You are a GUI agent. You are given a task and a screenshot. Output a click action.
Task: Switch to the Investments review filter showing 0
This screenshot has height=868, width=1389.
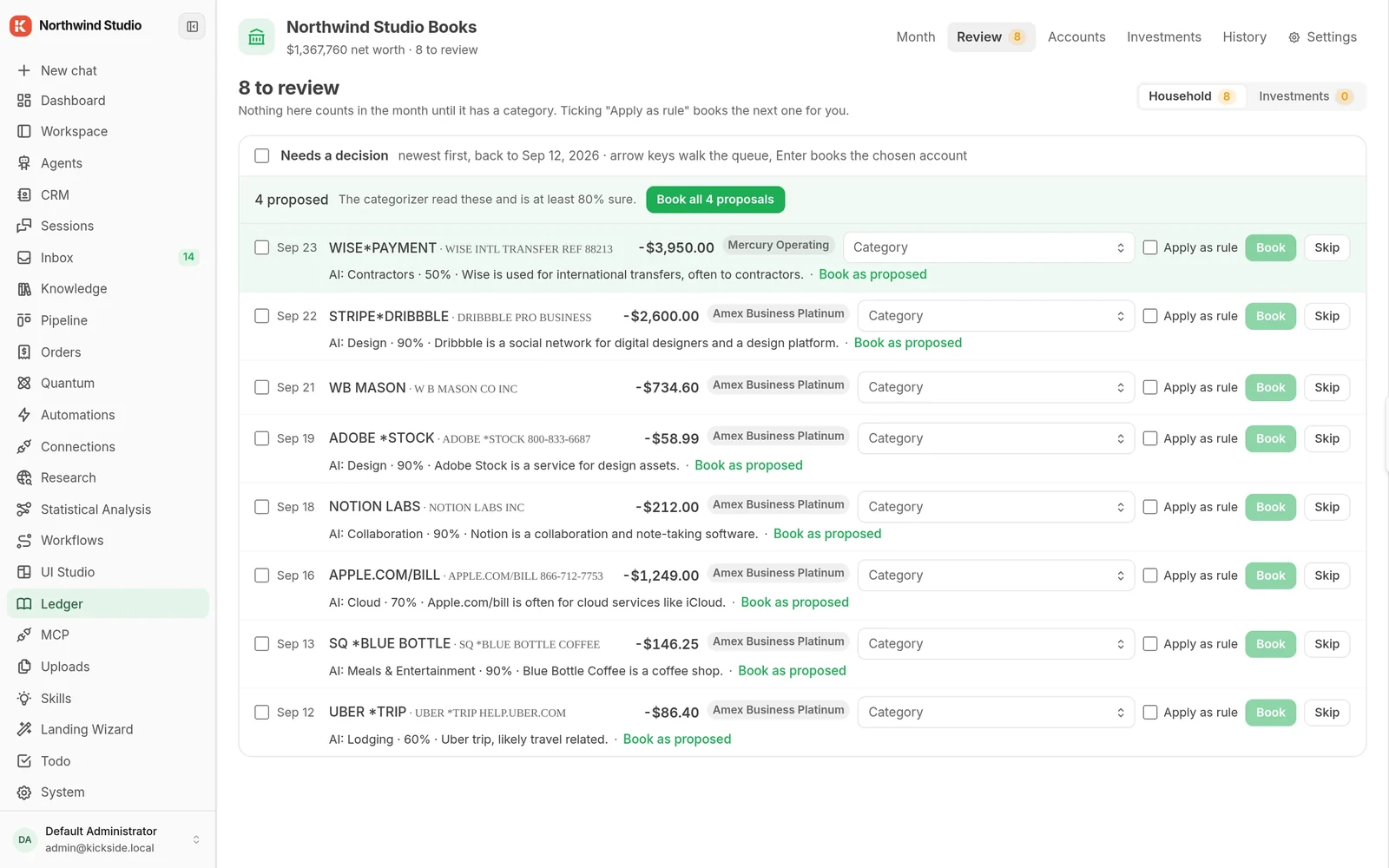1305,96
